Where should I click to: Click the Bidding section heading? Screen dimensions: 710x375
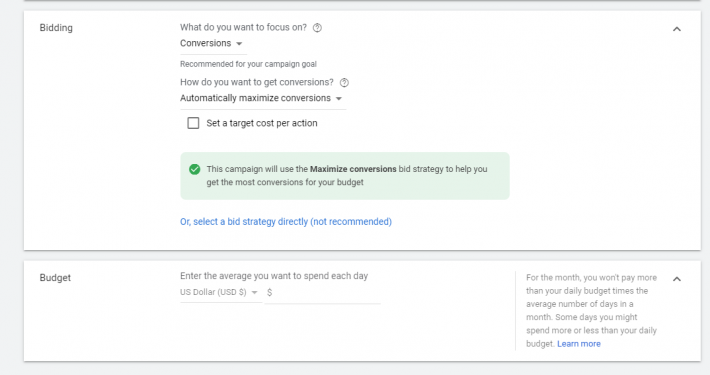pyautogui.click(x=56, y=28)
